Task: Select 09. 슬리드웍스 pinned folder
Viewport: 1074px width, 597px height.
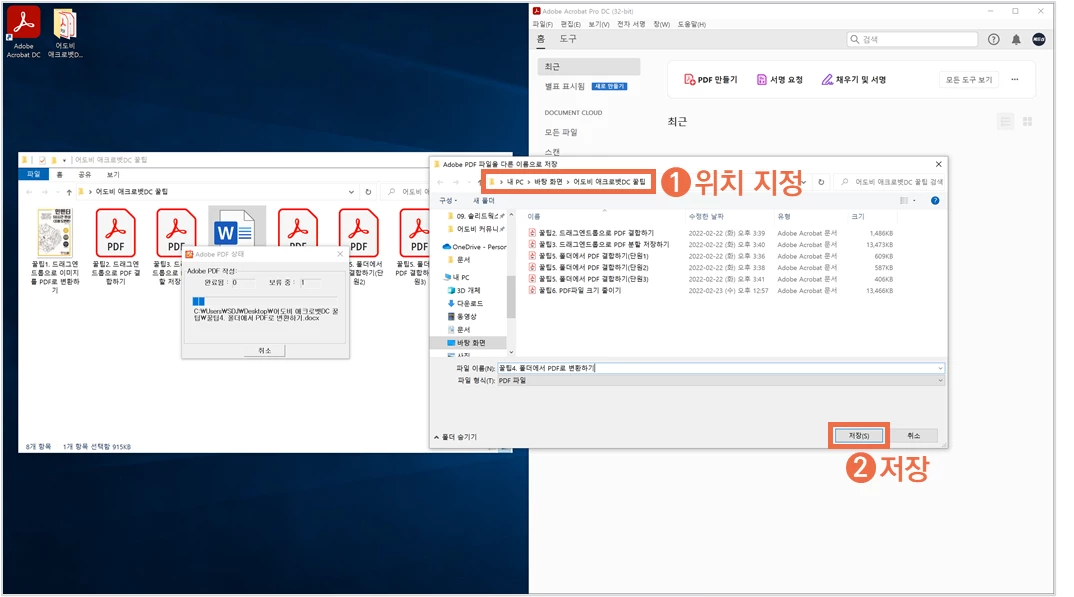Action: pos(475,216)
